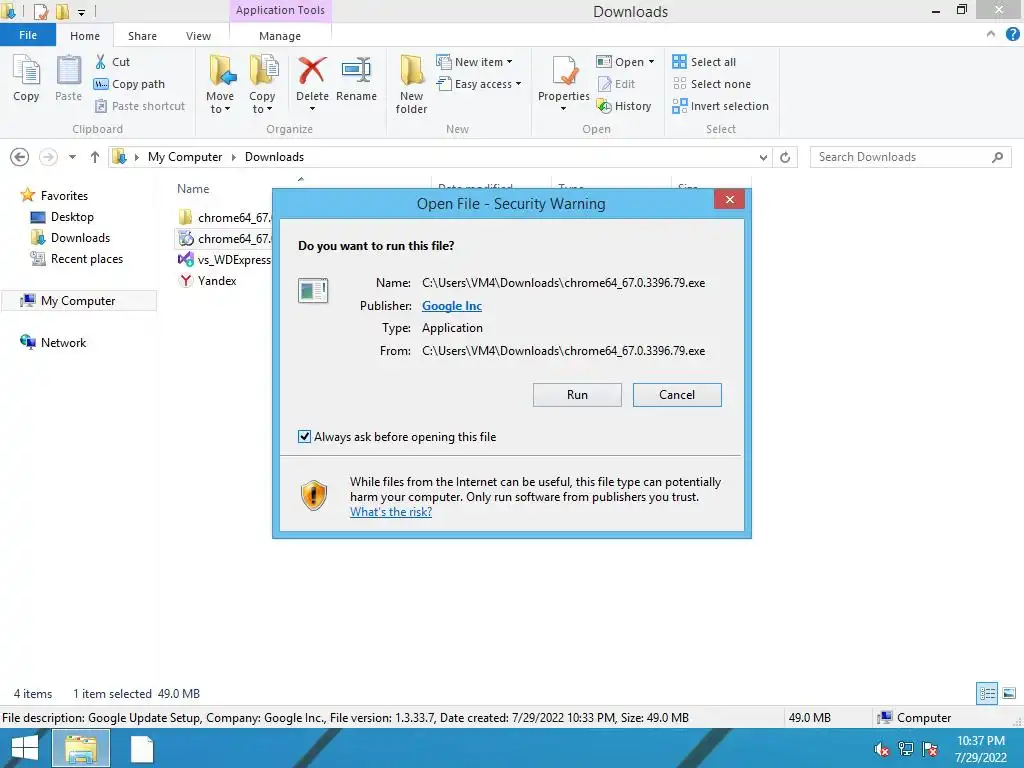Refresh the Downloads folder view
The height and width of the screenshot is (768, 1024).
tap(785, 157)
